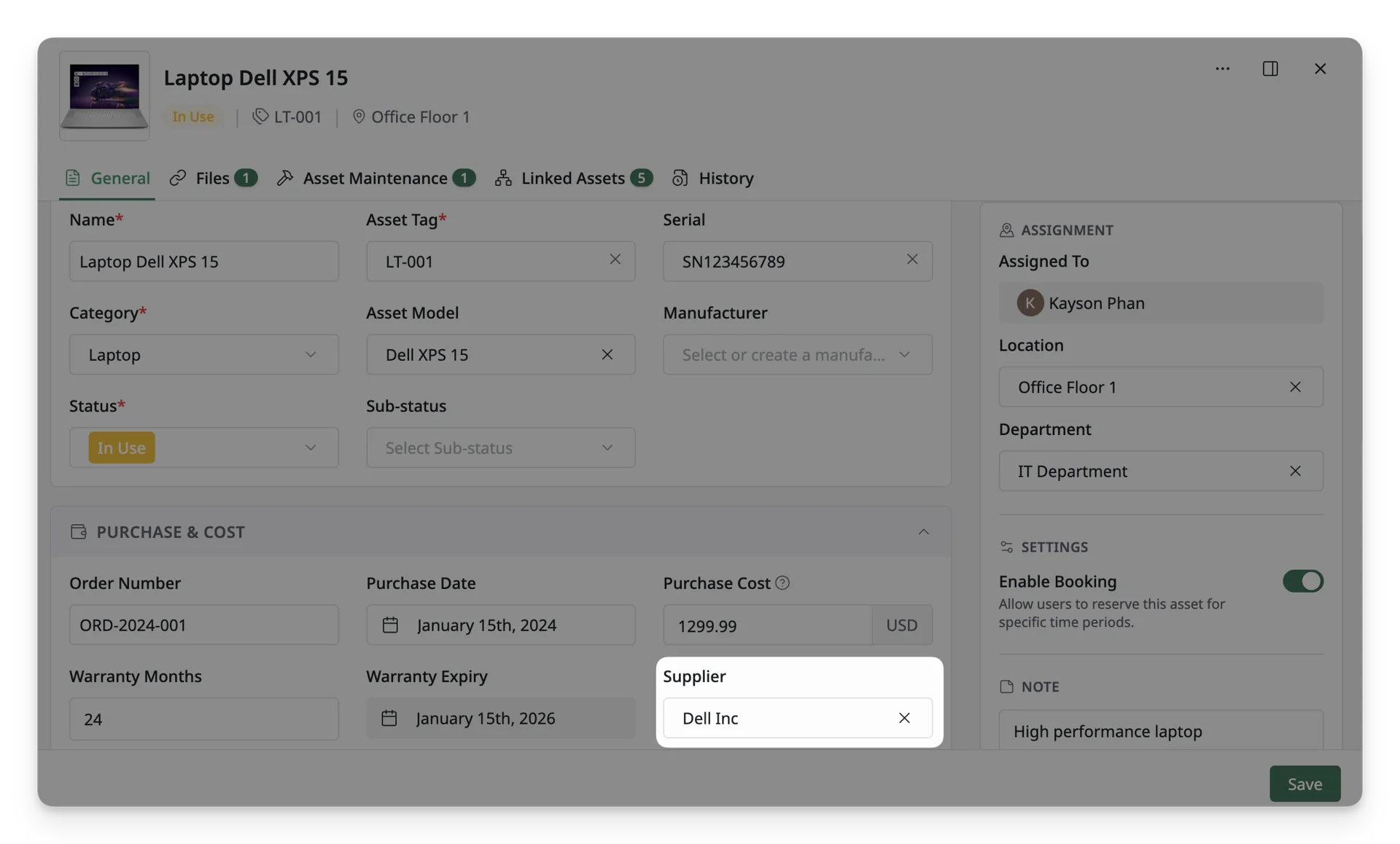Collapse the Purchase & Cost section

pos(923,532)
